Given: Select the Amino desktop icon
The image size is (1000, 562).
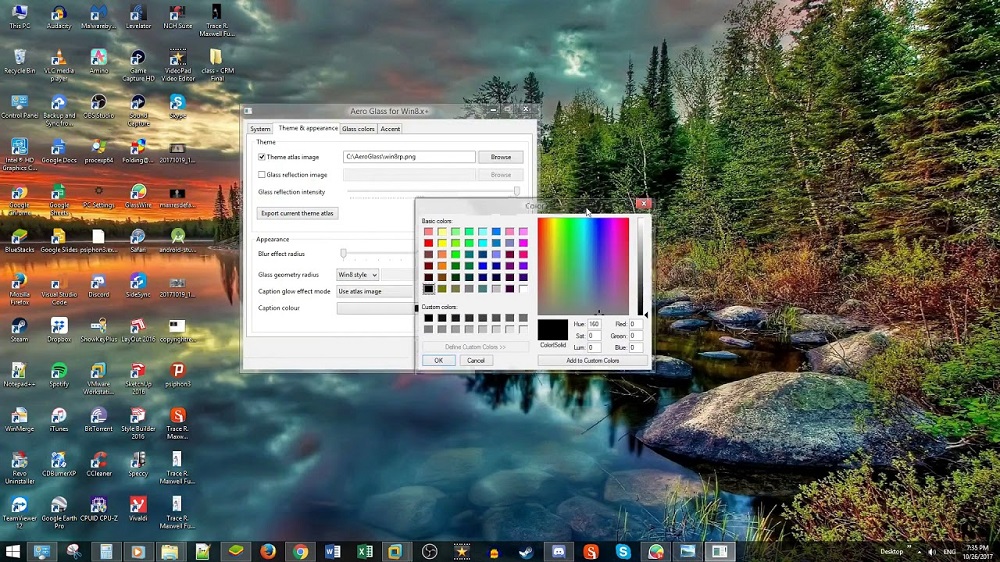Looking at the screenshot, I should pos(98,61).
